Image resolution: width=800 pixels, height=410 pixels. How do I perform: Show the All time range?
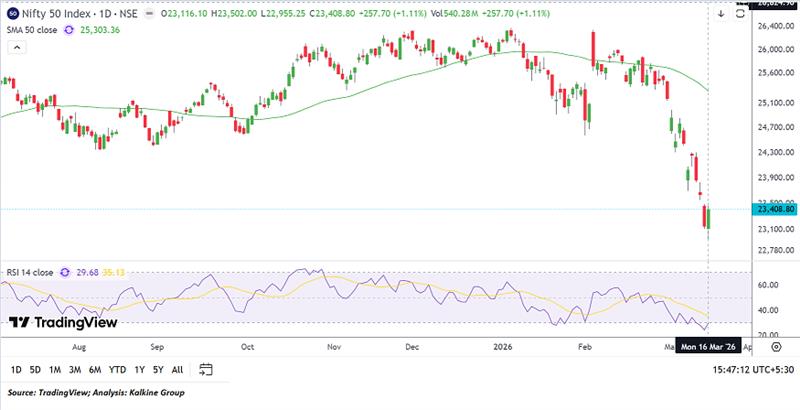click(177, 369)
